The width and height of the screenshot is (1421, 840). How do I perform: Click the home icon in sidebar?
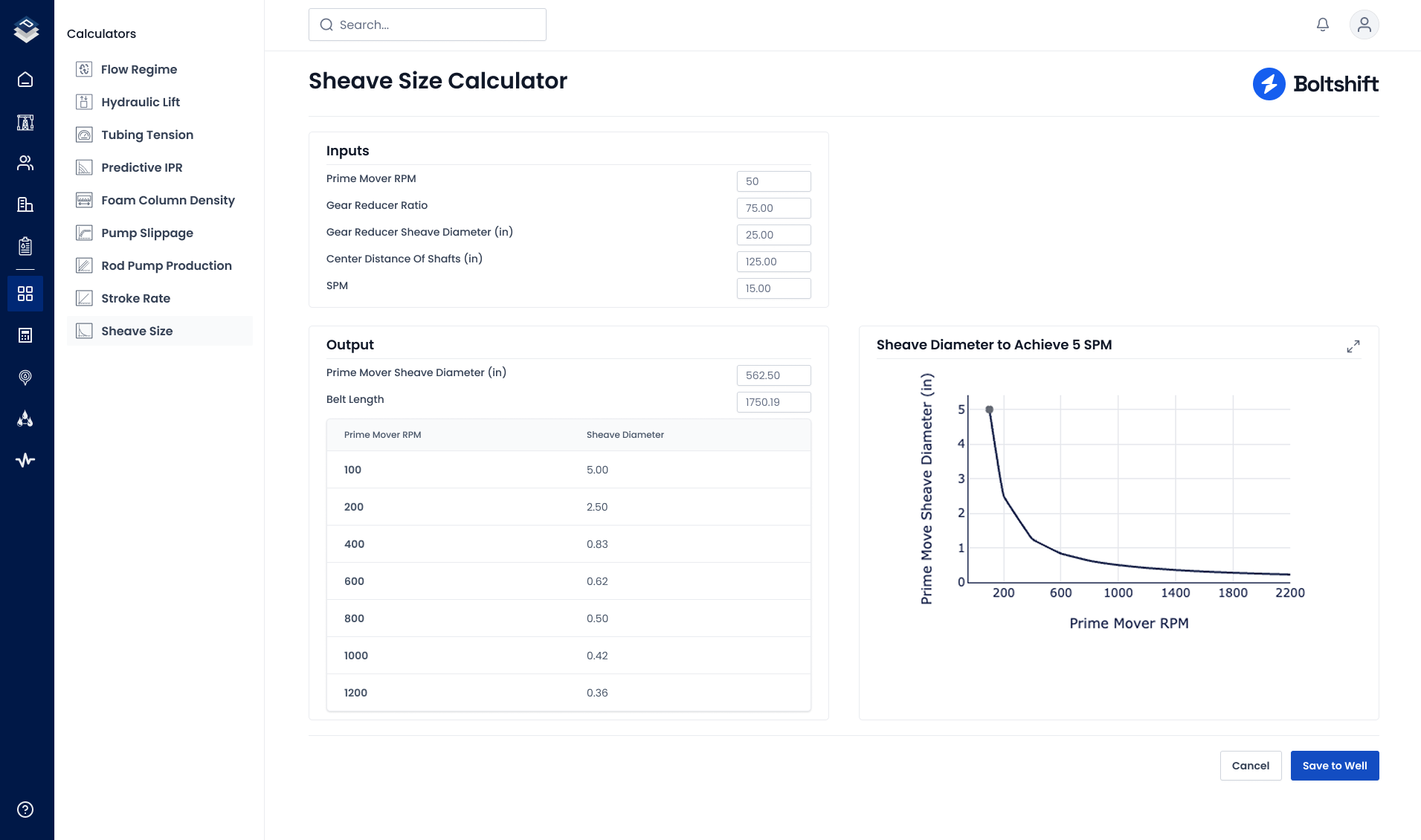coord(25,80)
